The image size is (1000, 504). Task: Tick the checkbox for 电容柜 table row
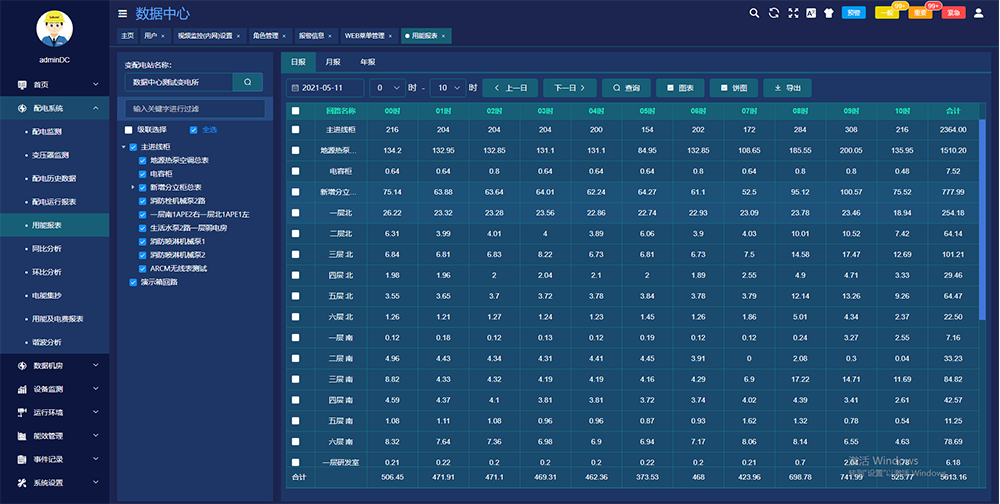tap(295, 171)
